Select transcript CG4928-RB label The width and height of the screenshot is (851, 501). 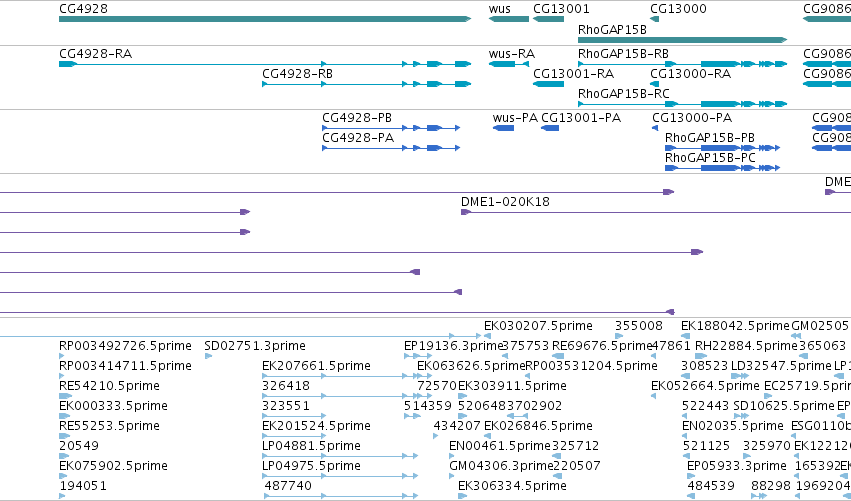coord(297,74)
